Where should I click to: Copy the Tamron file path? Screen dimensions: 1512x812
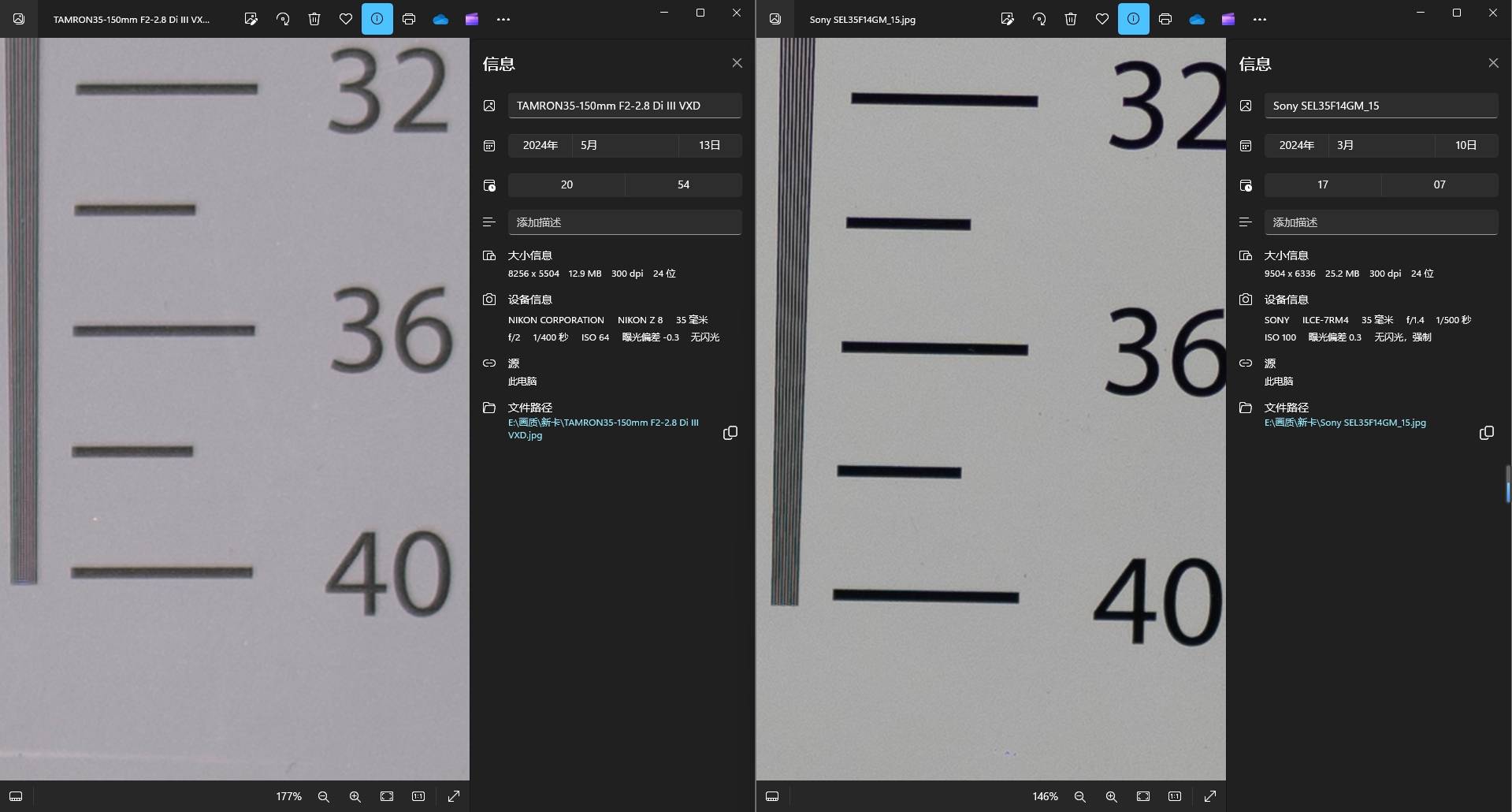coord(730,433)
